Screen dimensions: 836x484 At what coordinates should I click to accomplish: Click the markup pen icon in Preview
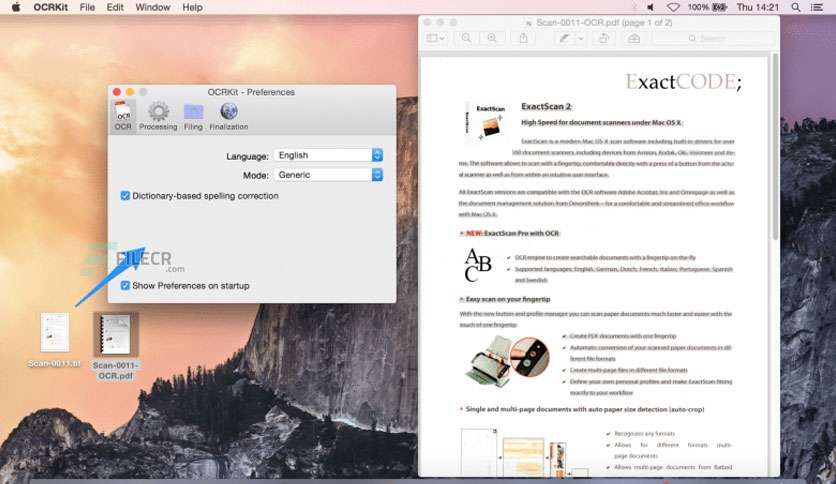[x=564, y=38]
